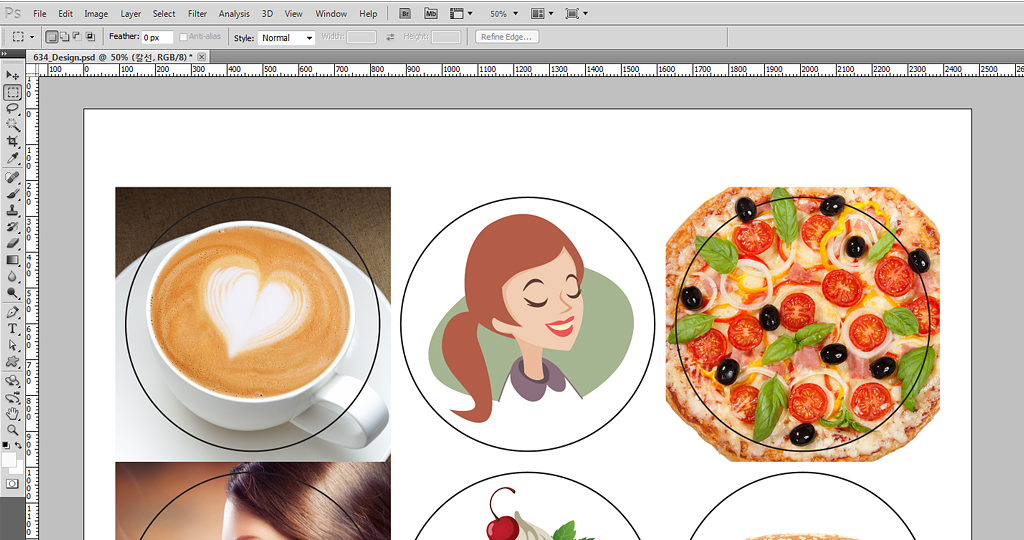The image size is (1024, 540).
Task: Click the Height input field
Action: (x=446, y=37)
